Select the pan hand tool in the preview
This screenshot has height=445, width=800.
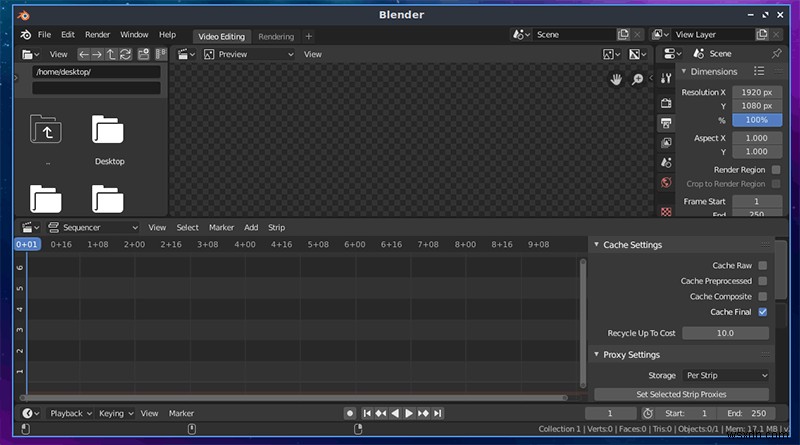click(x=617, y=79)
